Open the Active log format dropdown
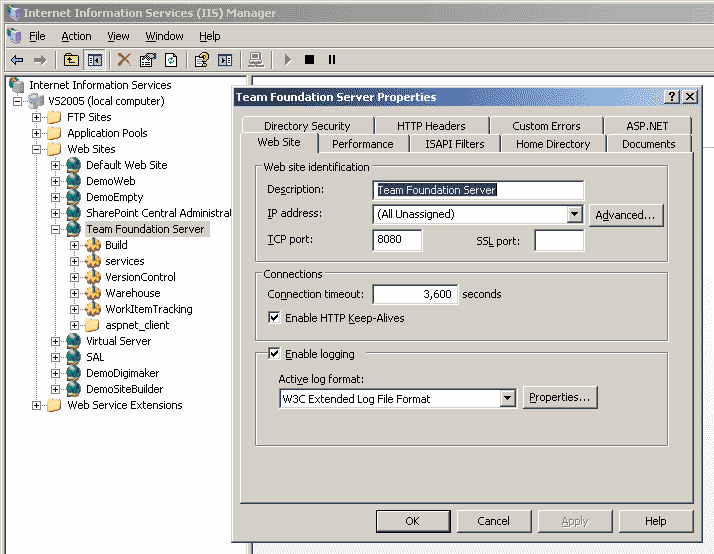714x554 pixels. [507, 399]
